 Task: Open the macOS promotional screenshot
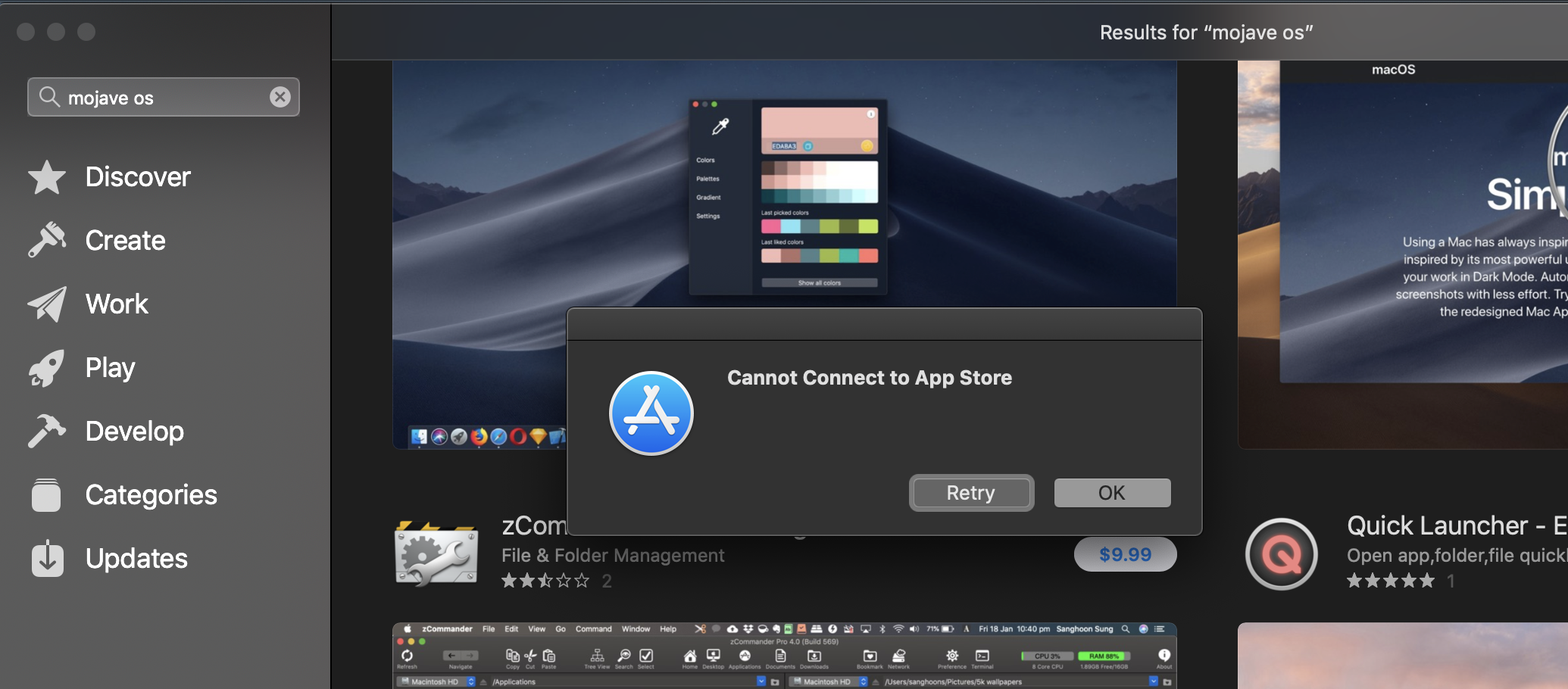1403,254
